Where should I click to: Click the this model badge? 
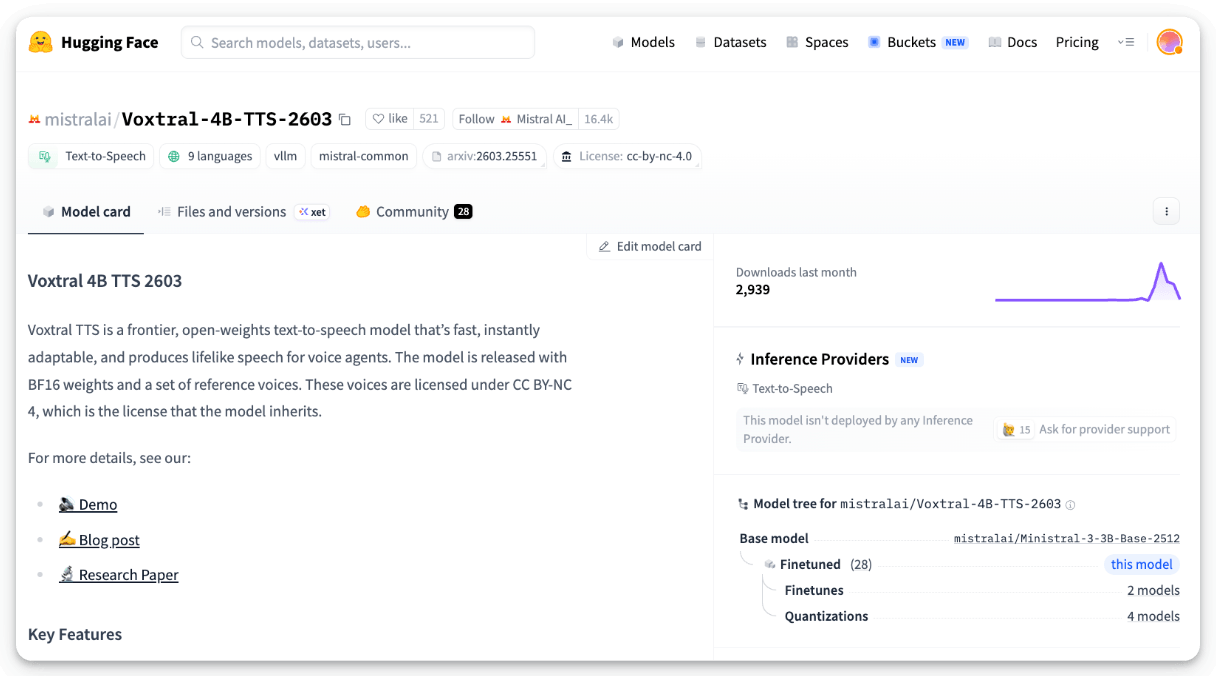tap(1142, 564)
